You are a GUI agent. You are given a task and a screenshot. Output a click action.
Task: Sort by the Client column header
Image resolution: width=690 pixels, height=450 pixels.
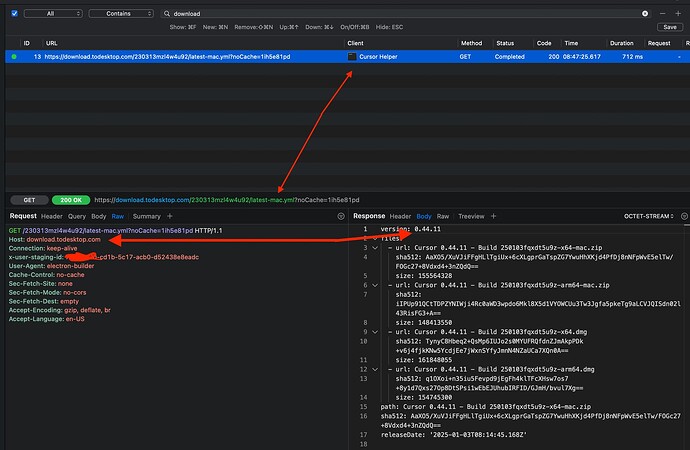point(355,43)
